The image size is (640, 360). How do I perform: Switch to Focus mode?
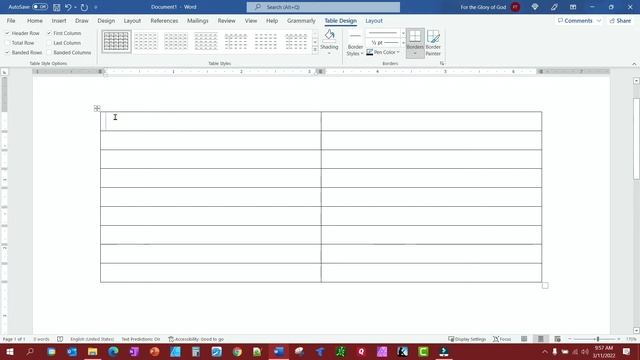pyautogui.click(x=502, y=339)
